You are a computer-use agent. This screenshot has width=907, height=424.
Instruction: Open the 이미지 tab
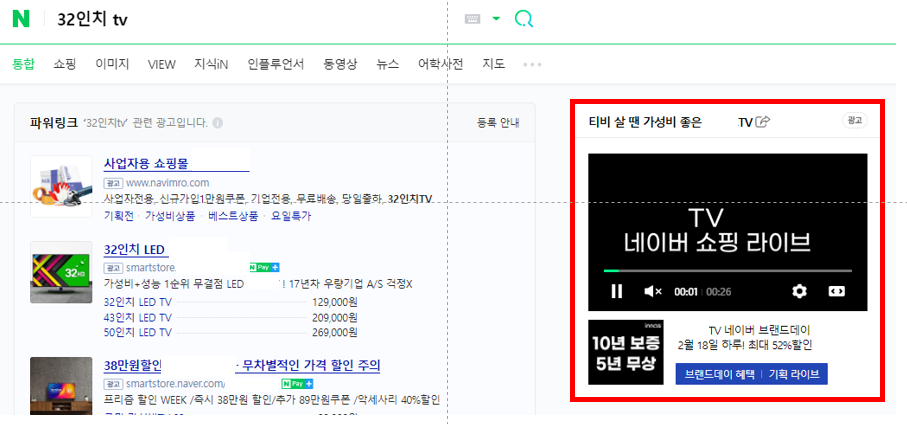tap(112, 64)
